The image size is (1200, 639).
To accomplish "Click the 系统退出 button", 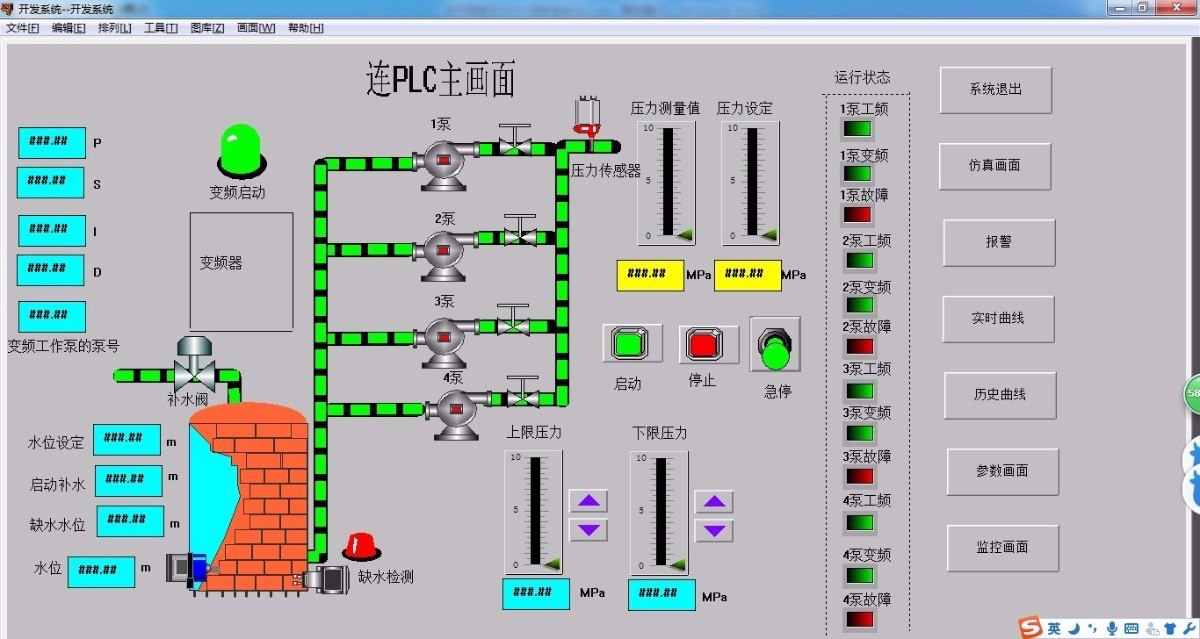I will click(x=995, y=90).
